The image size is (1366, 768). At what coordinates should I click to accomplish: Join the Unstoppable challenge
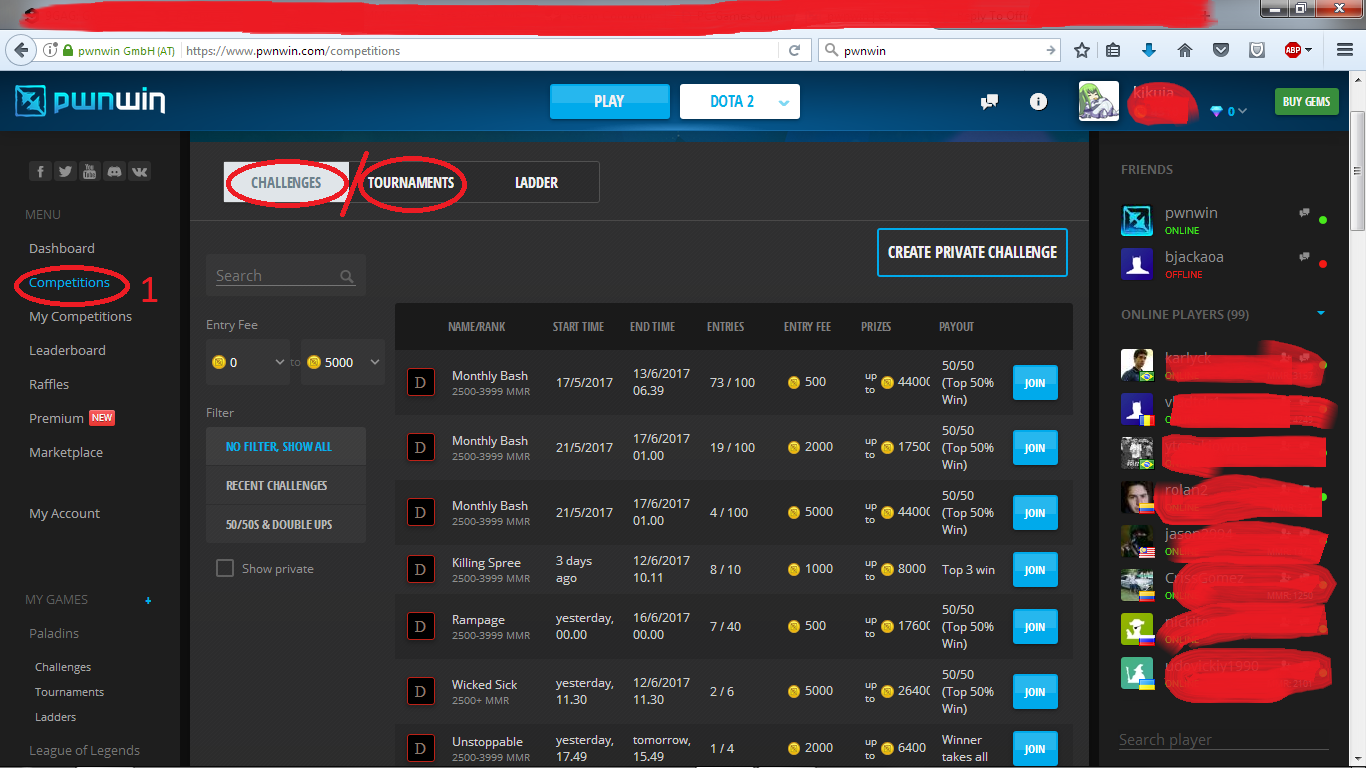click(x=1035, y=749)
